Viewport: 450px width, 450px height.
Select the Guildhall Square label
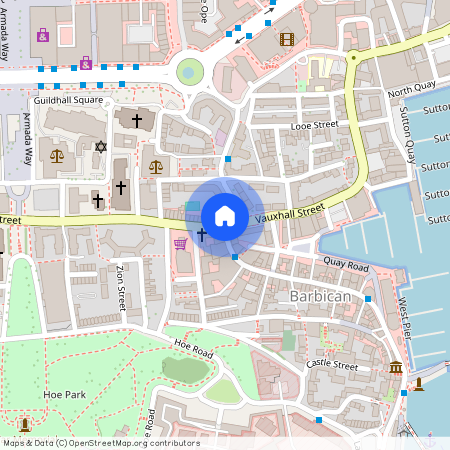(68, 100)
